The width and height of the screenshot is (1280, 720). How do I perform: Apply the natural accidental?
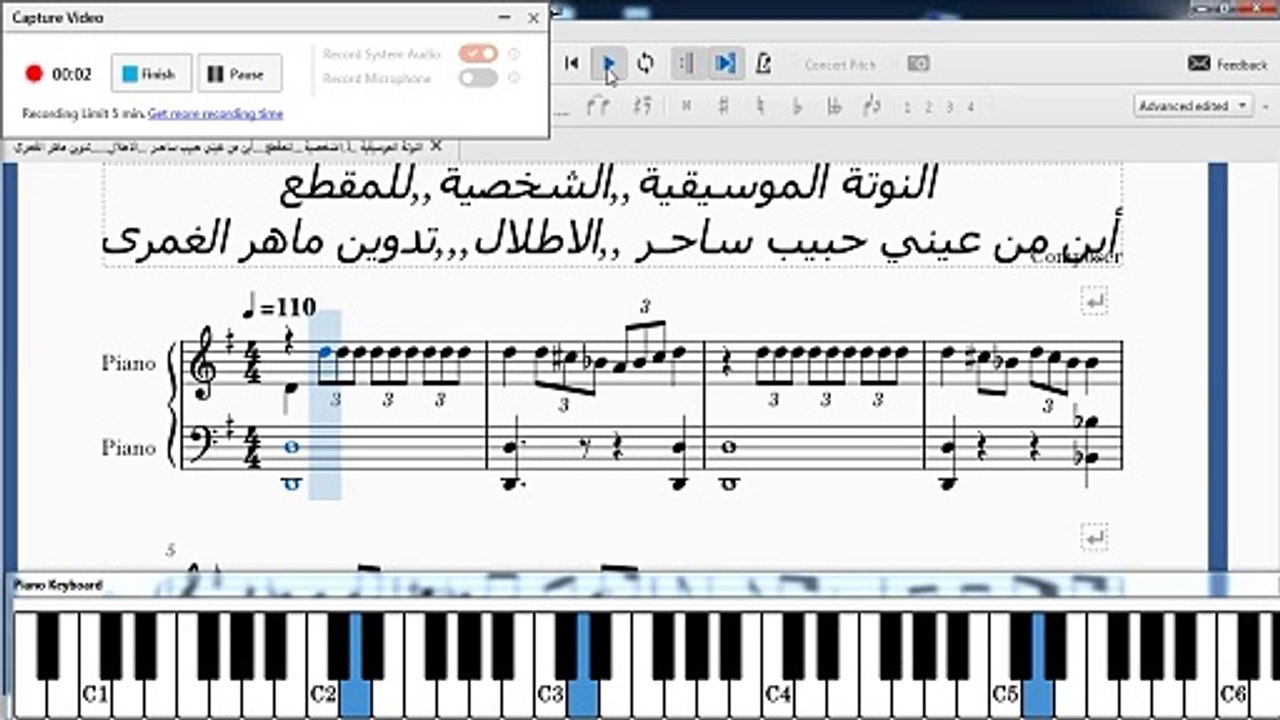[761, 106]
